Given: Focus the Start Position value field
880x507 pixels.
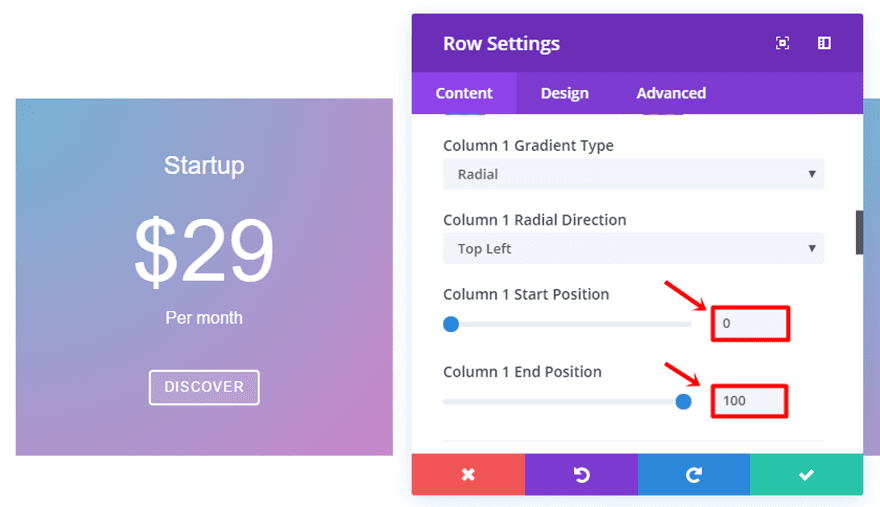Looking at the screenshot, I should 750,324.
